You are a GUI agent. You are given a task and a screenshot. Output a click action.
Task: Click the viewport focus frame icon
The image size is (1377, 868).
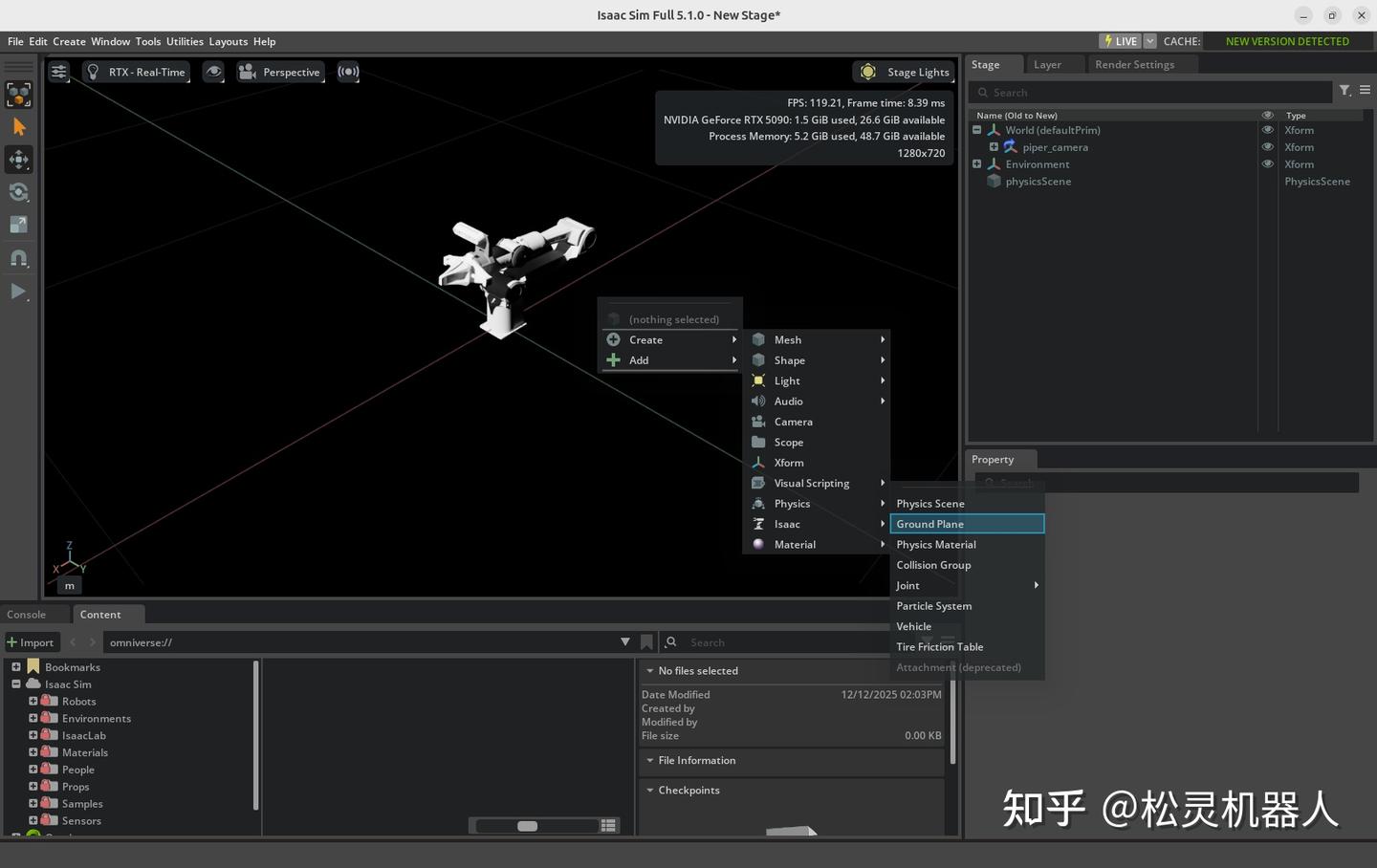point(19,95)
